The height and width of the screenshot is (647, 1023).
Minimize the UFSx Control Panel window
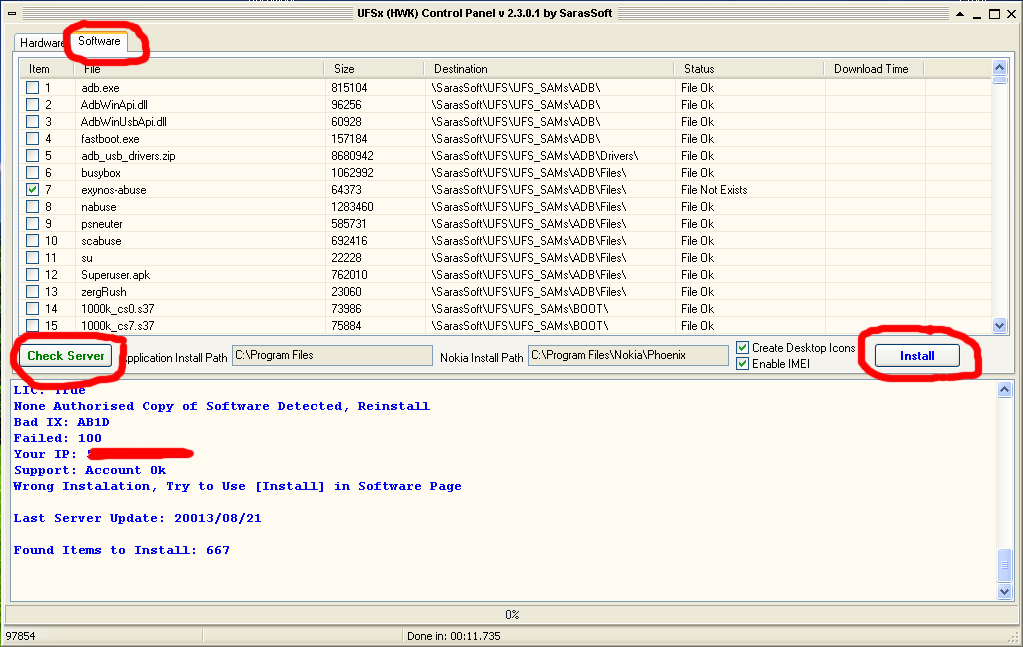(x=977, y=14)
